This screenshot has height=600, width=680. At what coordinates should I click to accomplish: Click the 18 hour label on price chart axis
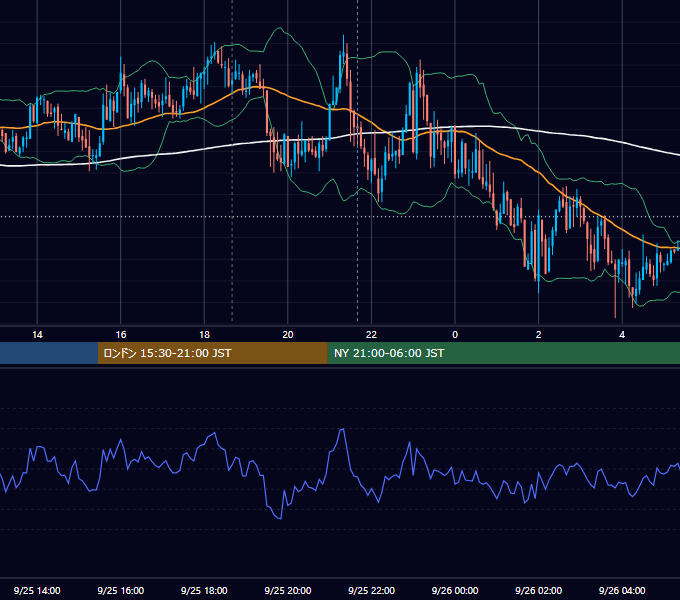[204, 335]
